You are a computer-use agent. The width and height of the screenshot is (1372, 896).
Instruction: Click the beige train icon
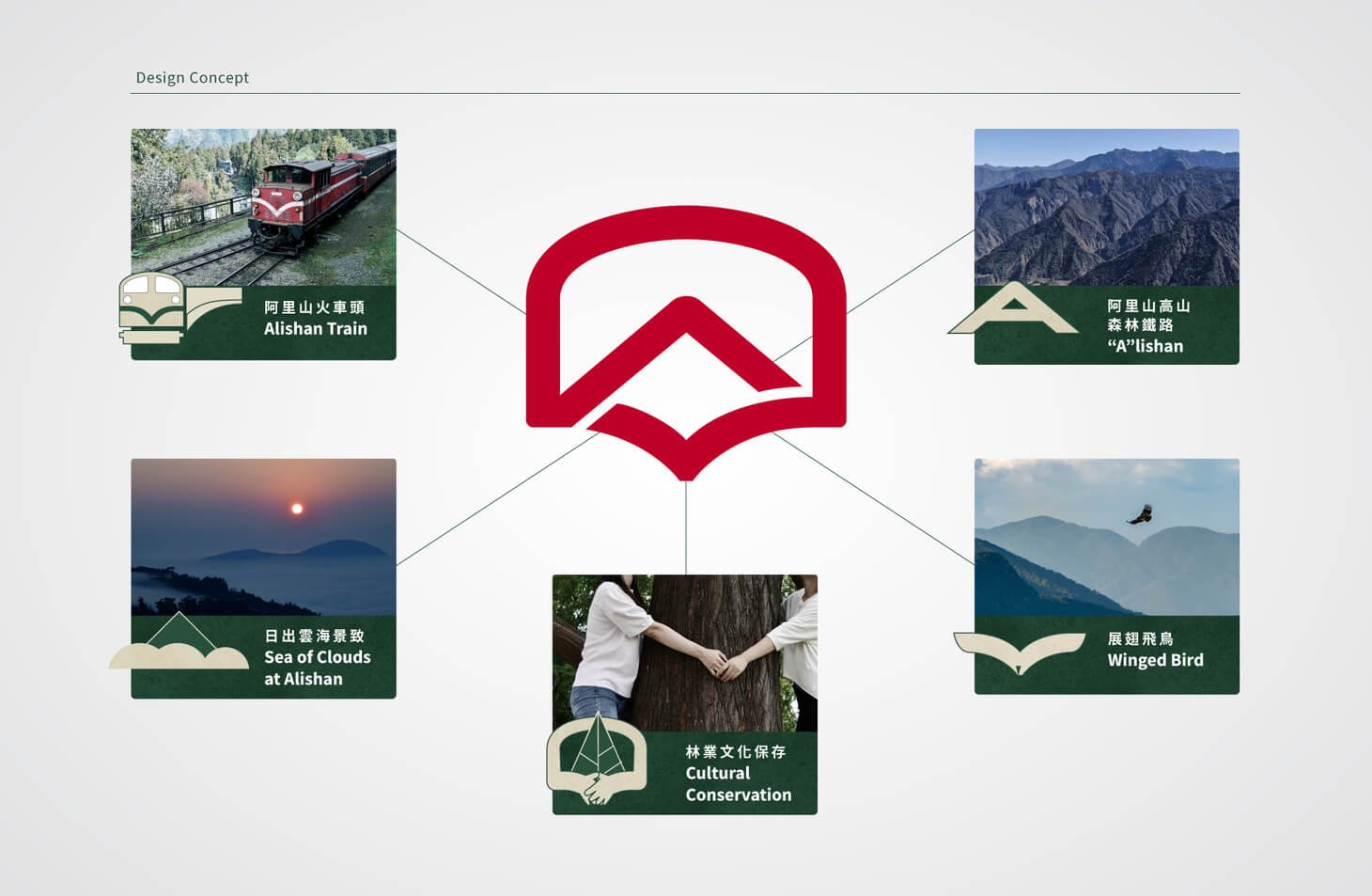(x=152, y=307)
